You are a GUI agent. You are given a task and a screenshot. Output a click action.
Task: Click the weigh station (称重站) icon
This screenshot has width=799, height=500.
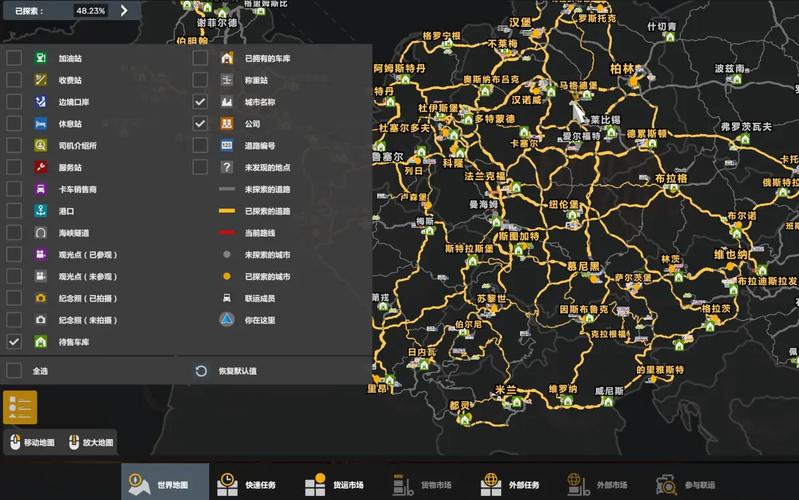tap(227, 80)
